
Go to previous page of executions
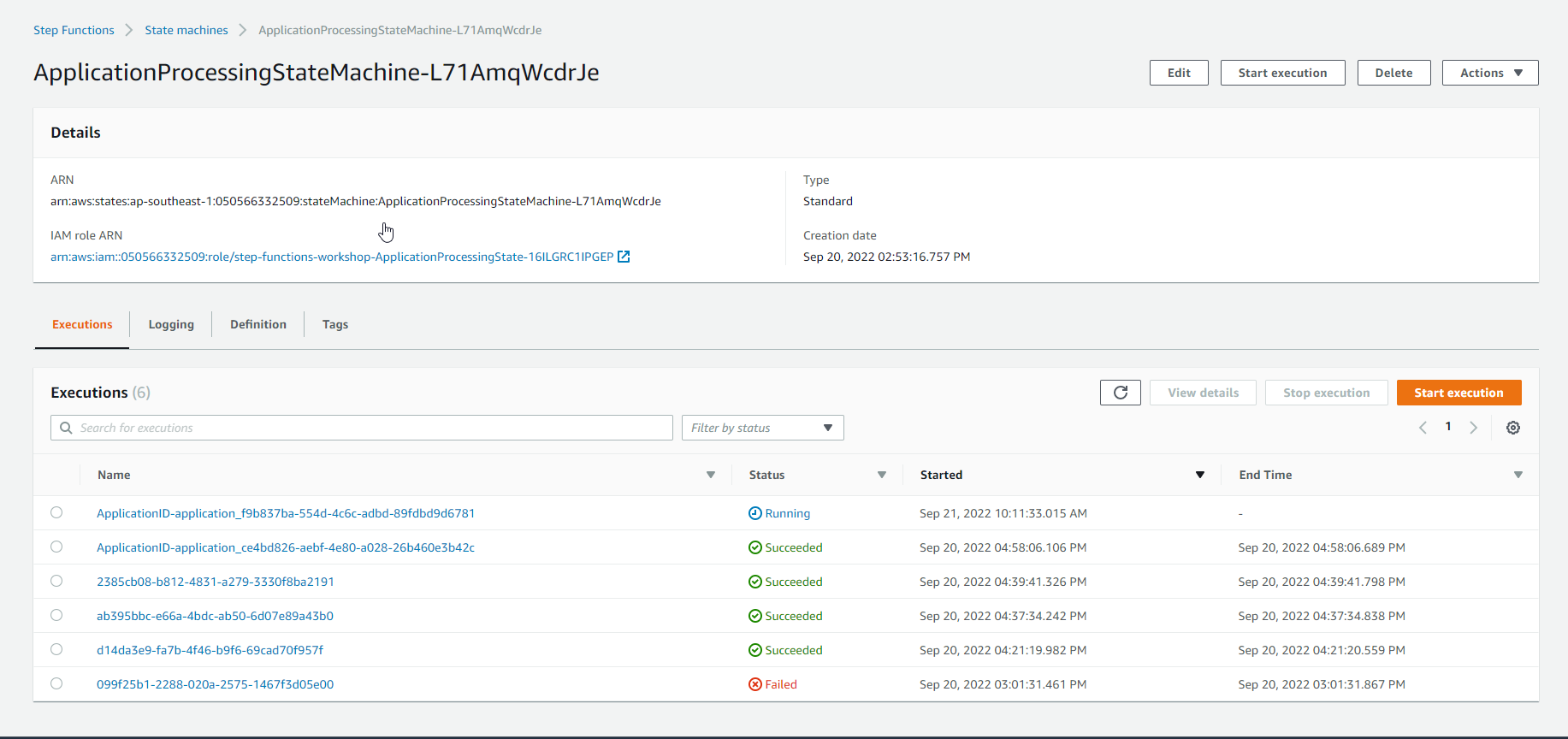pyautogui.click(x=1423, y=428)
